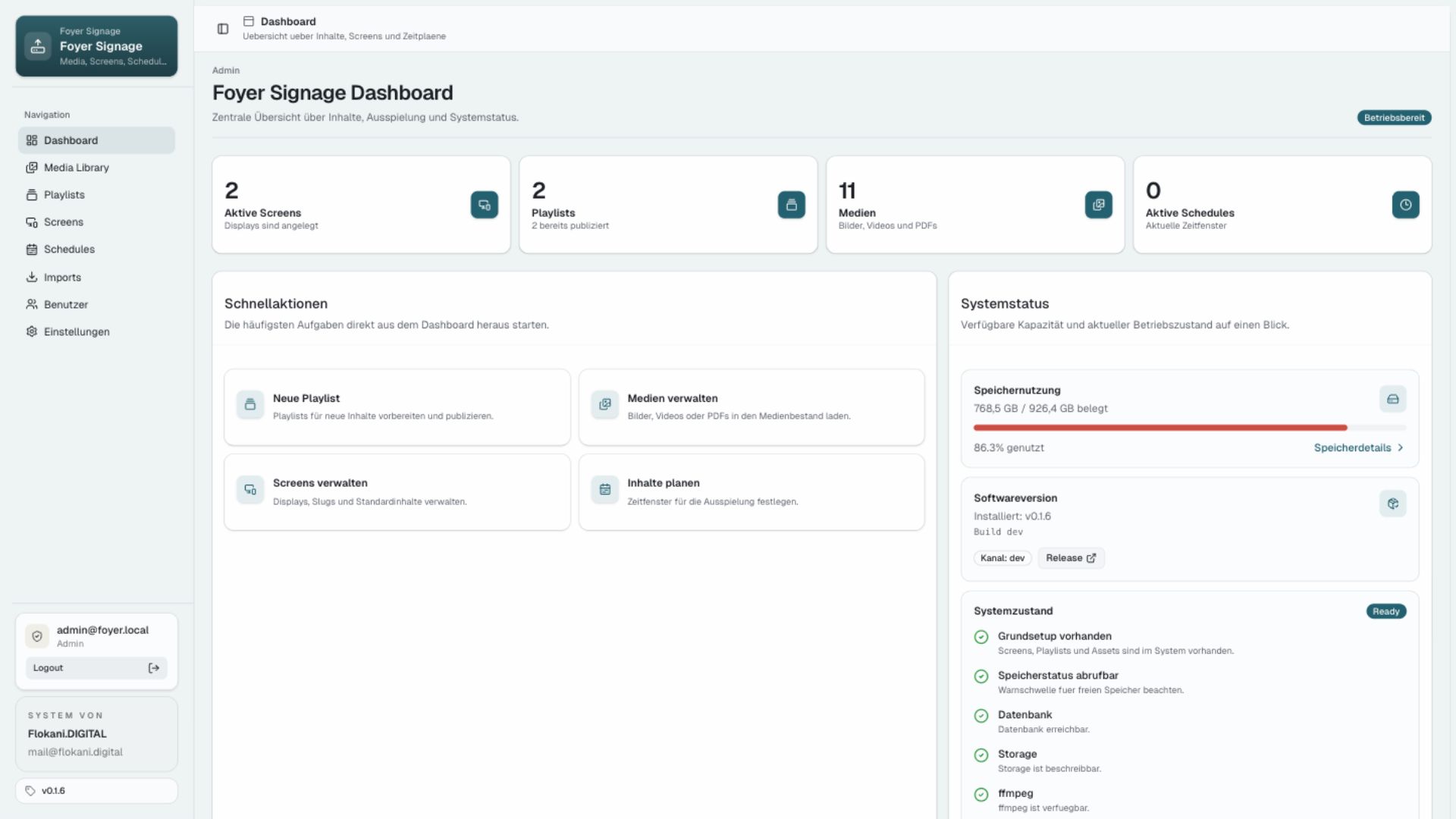Click the mail@flokani.digital address
1456x819 pixels.
75,752
